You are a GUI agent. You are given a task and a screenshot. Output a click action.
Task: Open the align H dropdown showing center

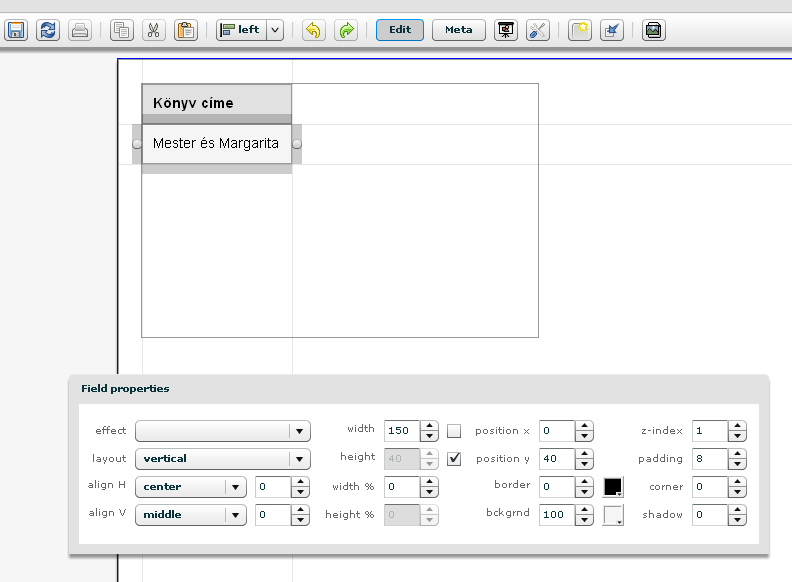point(235,487)
